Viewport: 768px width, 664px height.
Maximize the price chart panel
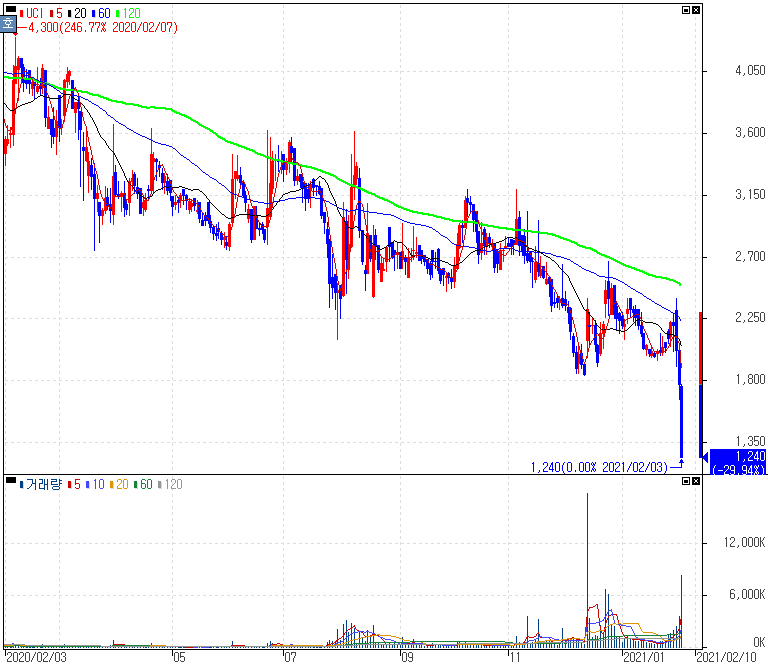point(686,10)
